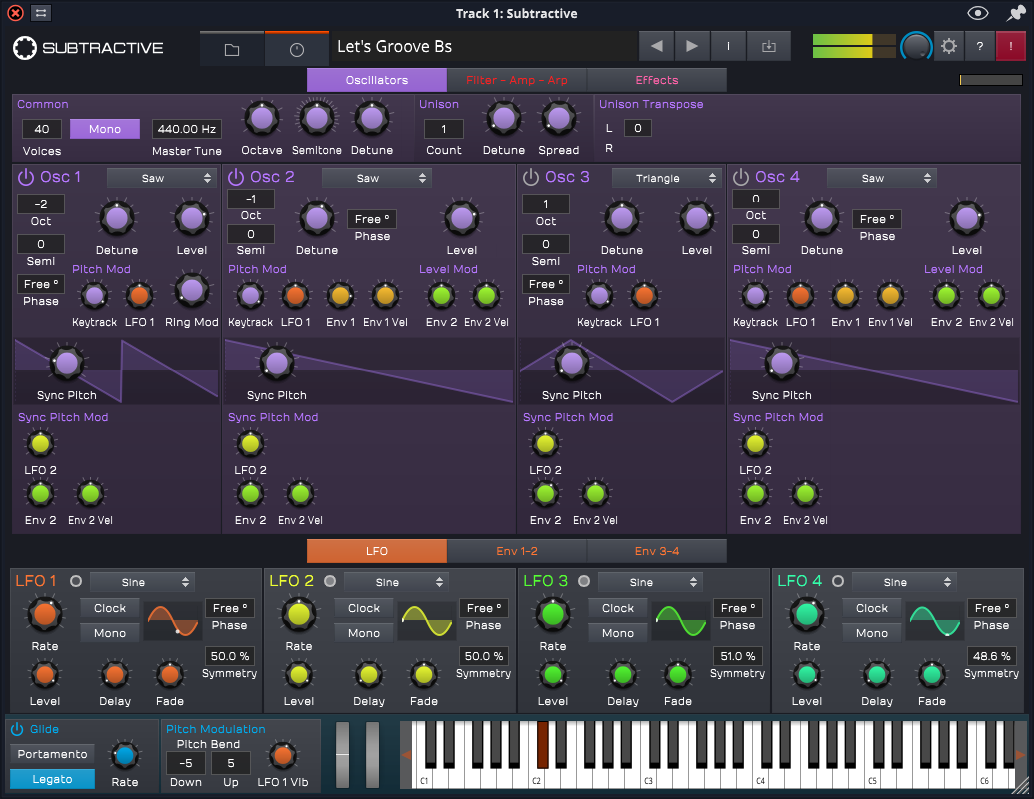The image size is (1034, 799).
Task: Select the LFO tab
Action: tap(377, 551)
